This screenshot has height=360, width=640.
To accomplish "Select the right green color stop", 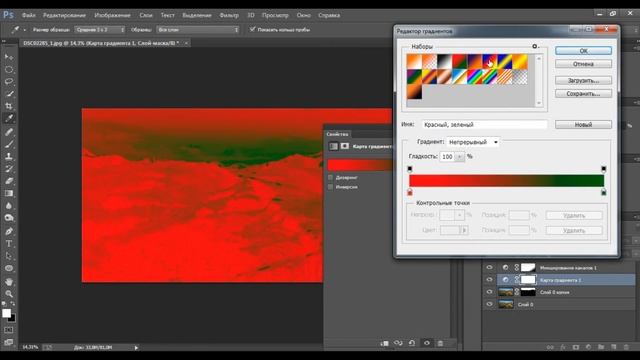I will [x=604, y=192].
